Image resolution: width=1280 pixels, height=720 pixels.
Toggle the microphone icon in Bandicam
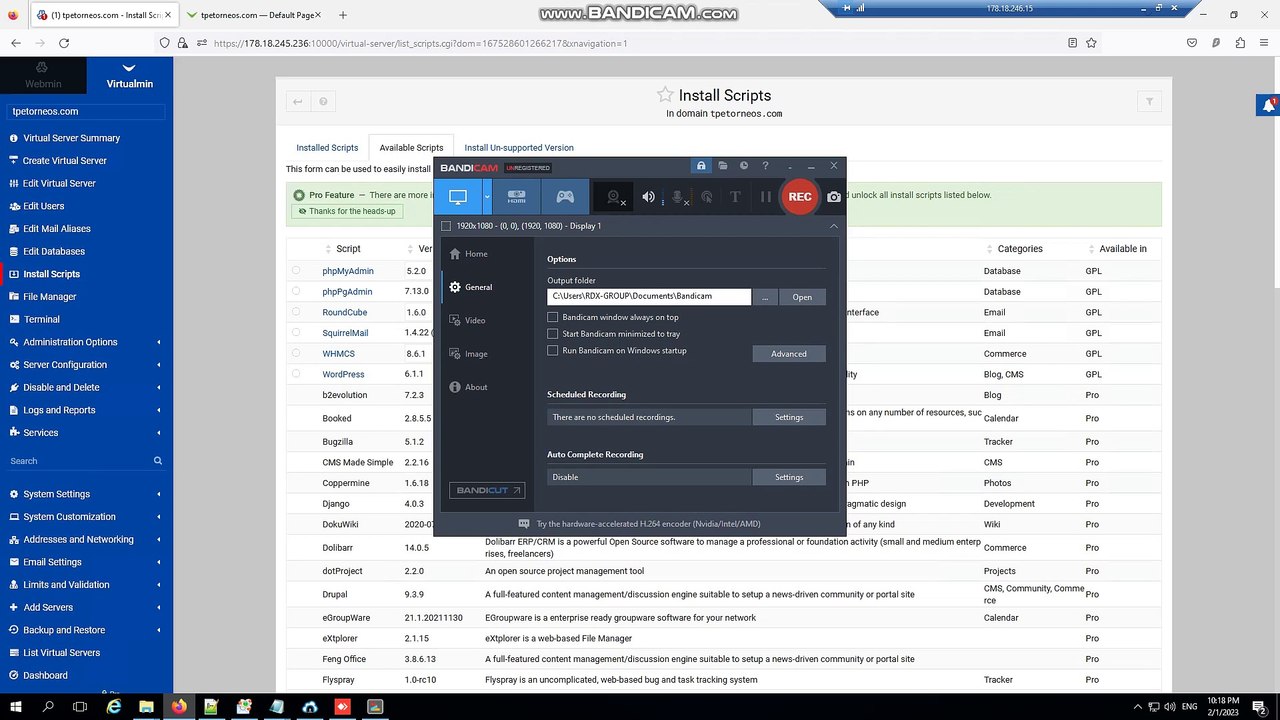pyautogui.click(x=678, y=197)
